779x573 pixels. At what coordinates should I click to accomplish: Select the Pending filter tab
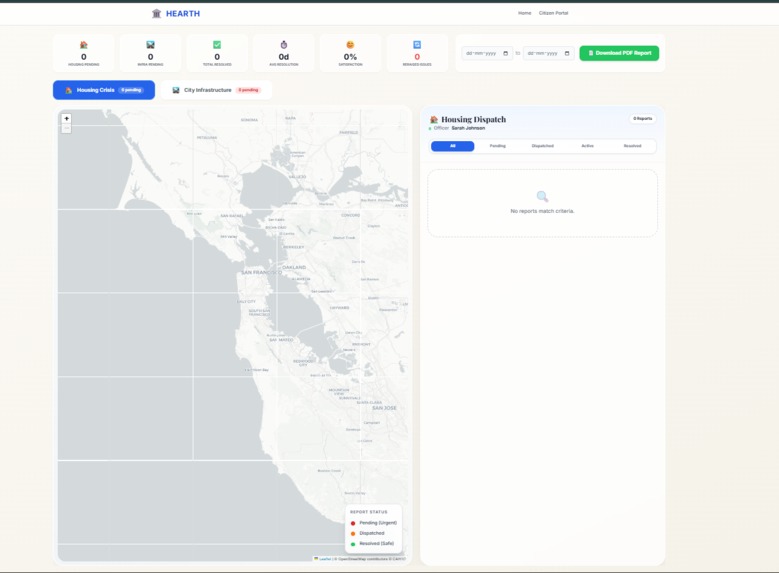pos(498,146)
